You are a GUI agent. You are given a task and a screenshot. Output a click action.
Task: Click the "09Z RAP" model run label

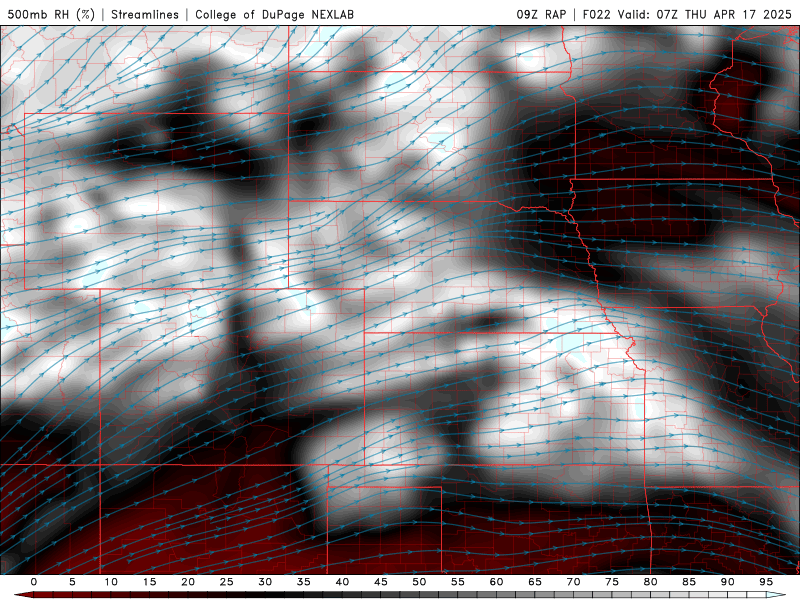click(x=541, y=14)
